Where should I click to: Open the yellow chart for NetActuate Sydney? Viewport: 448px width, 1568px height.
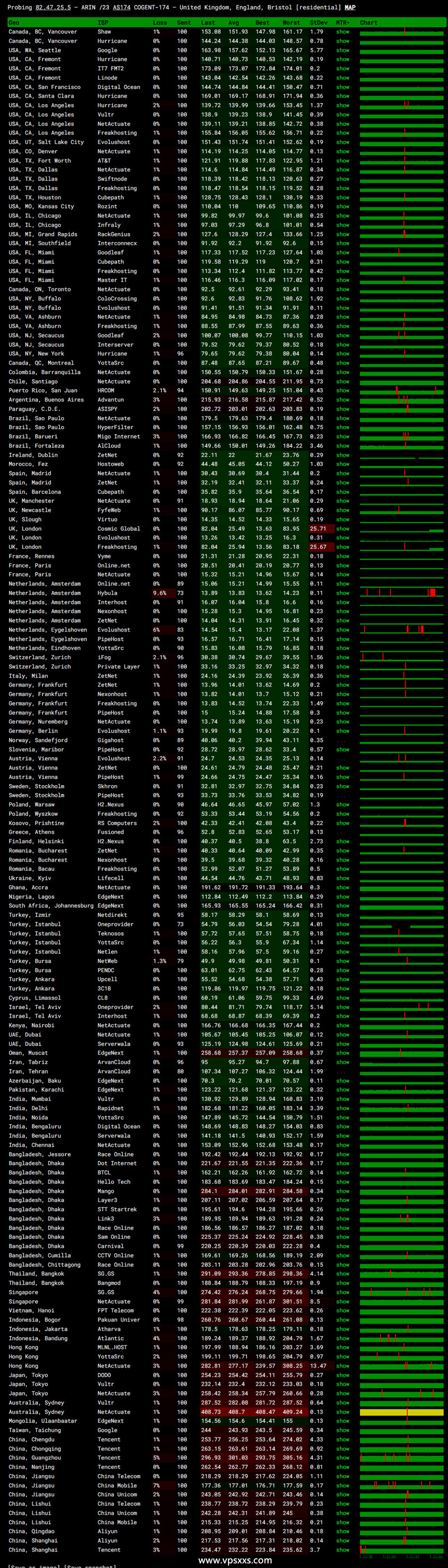pyautogui.click(x=402, y=1412)
